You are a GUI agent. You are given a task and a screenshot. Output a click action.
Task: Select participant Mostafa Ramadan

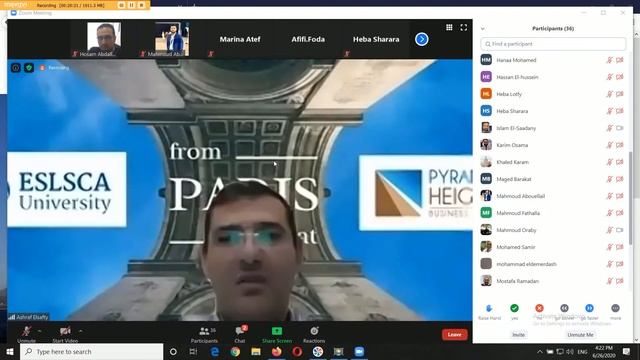[x=552, y=281]
